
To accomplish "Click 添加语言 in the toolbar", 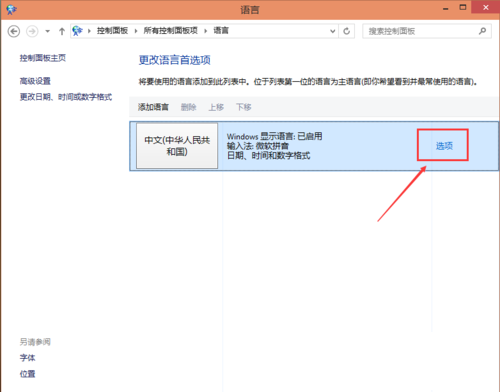I will click(x=153, y=107).
